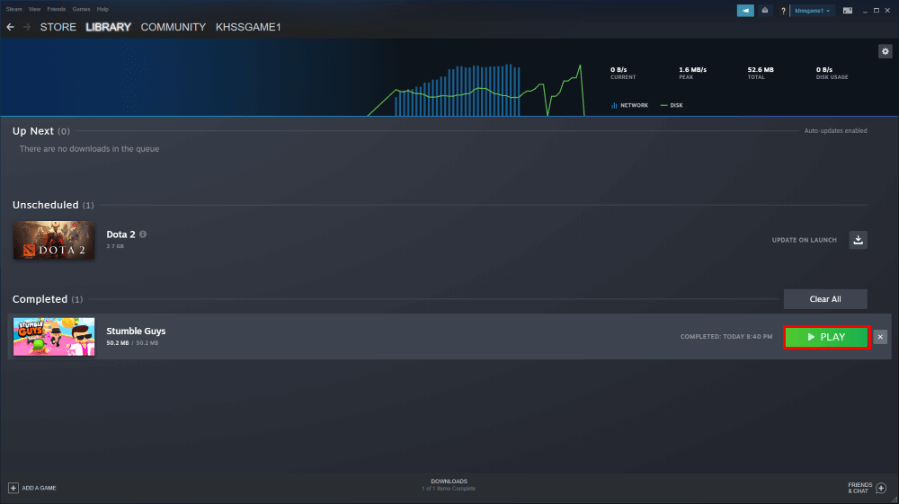Open the Help menu
This screenshot has width=899, height=504.
(103, 9)
